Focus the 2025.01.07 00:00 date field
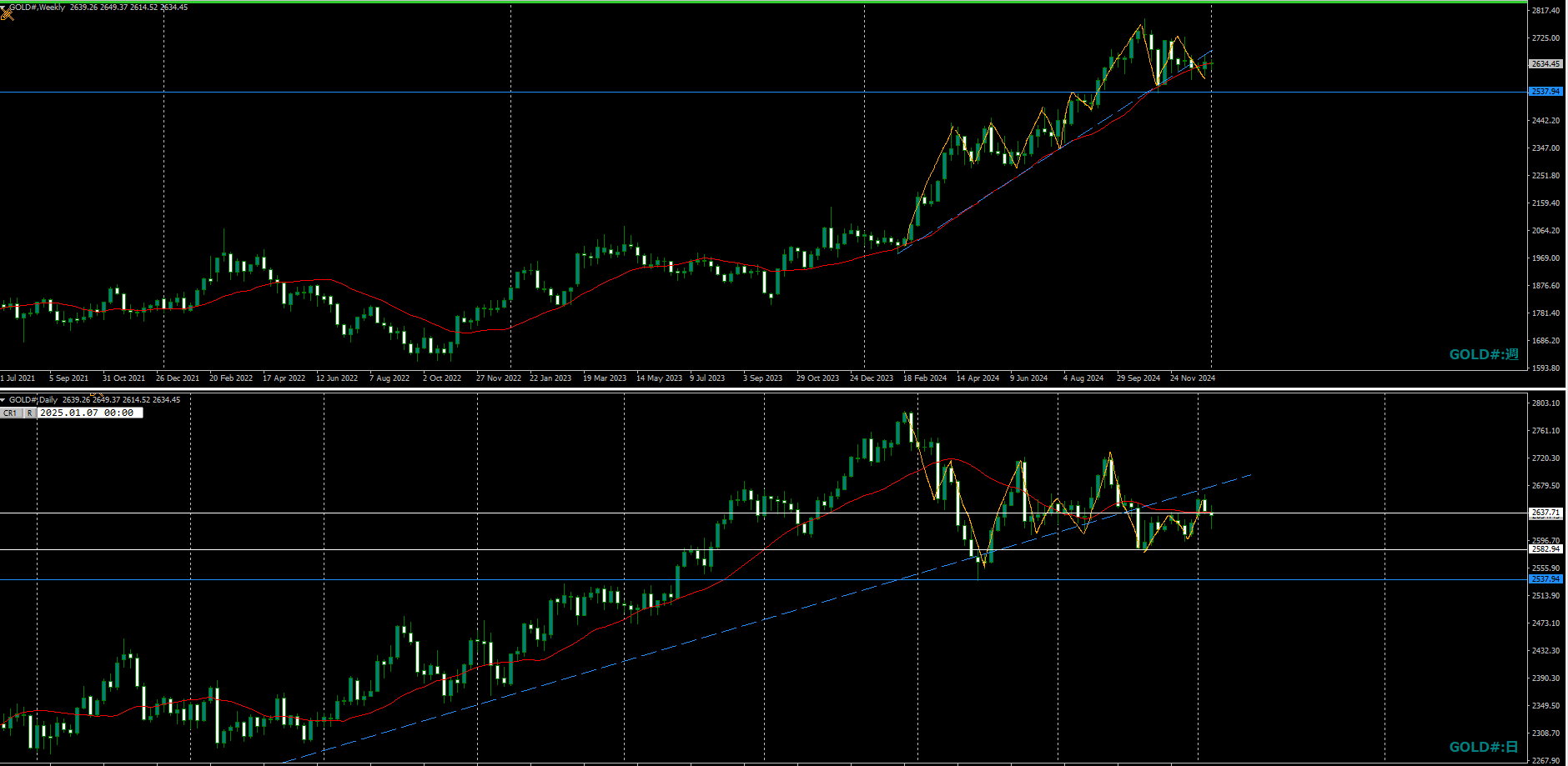The width and height of the screenshot is (1568, 766). click(90, 413)
